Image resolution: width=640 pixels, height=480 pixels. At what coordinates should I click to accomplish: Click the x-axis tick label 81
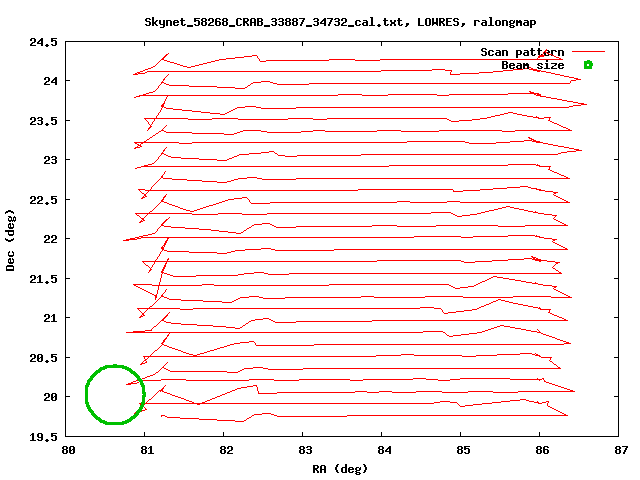click(x=147, y=450)
